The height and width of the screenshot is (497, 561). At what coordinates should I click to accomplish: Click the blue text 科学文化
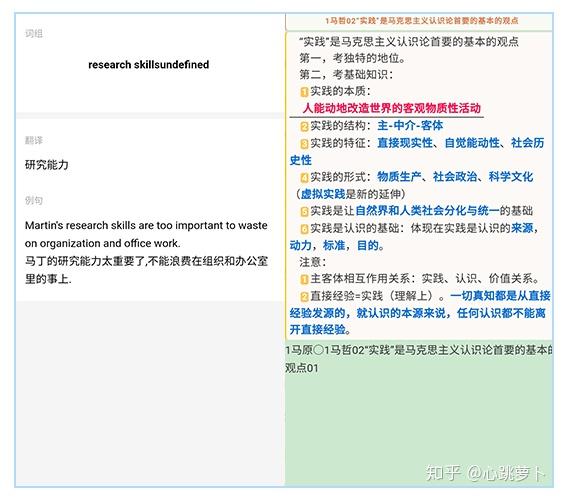coord(511,176)
